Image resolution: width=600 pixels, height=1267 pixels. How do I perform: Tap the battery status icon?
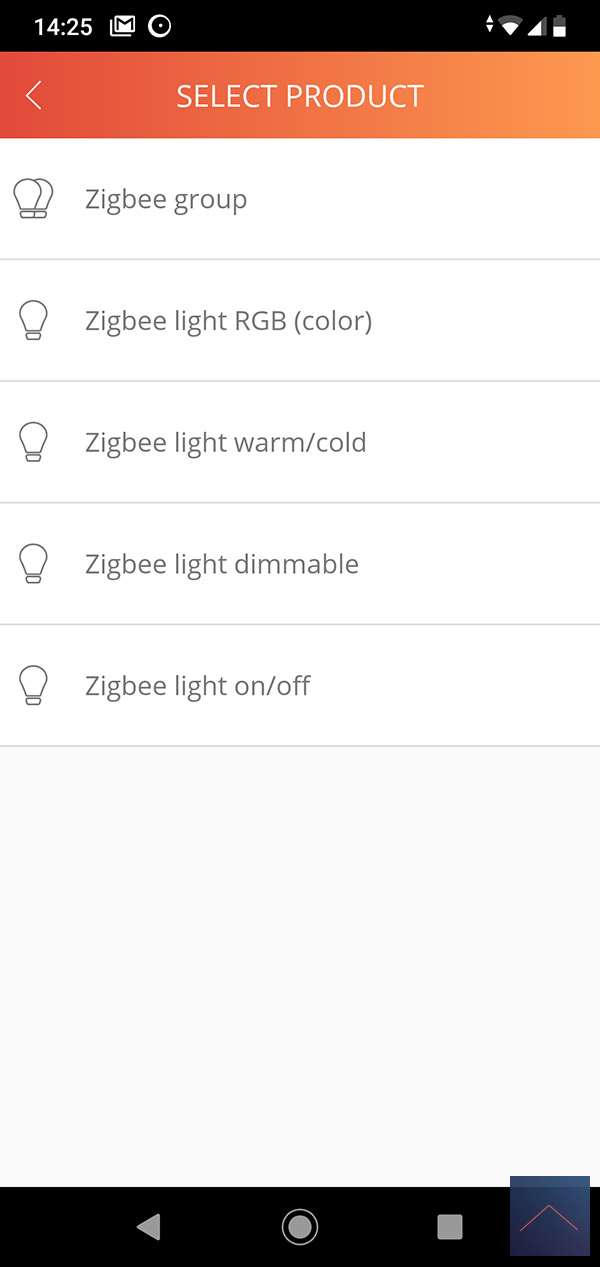tap(560, 26)
